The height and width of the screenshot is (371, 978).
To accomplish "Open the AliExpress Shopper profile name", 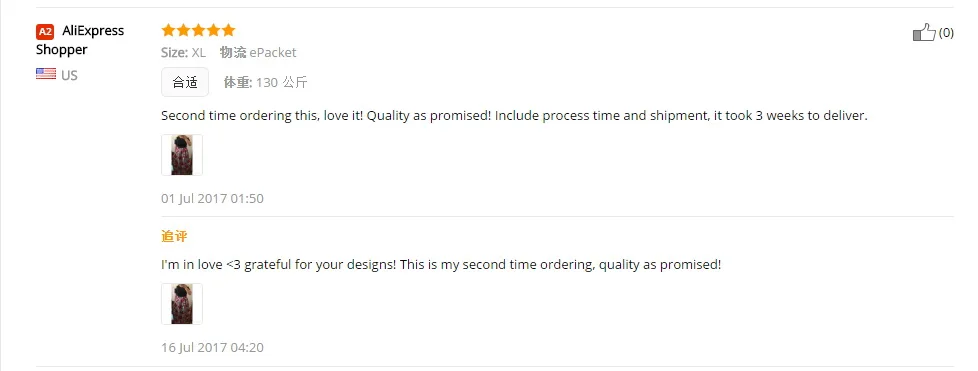I will [x=80, y=40].
